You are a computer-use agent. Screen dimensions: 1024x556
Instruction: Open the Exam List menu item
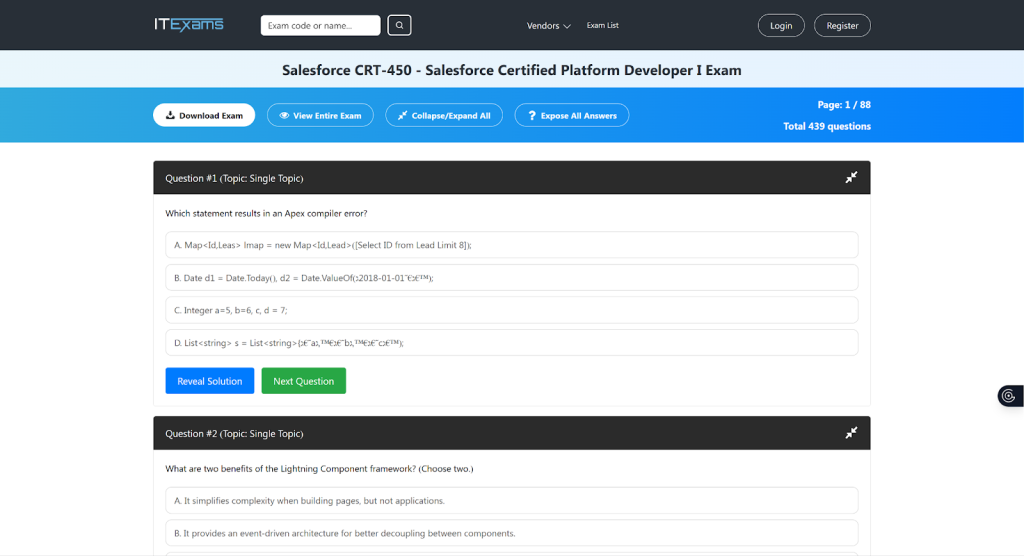[x=602, y=25]
